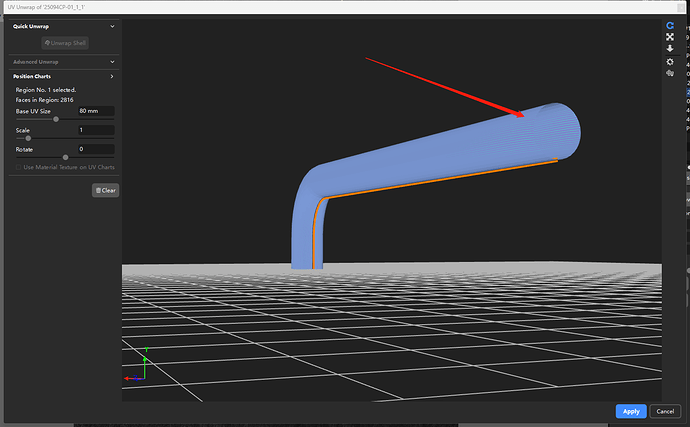The image size is (690, 427).
Task: Collapse the Quick Unwrap section
Action: 112,26
